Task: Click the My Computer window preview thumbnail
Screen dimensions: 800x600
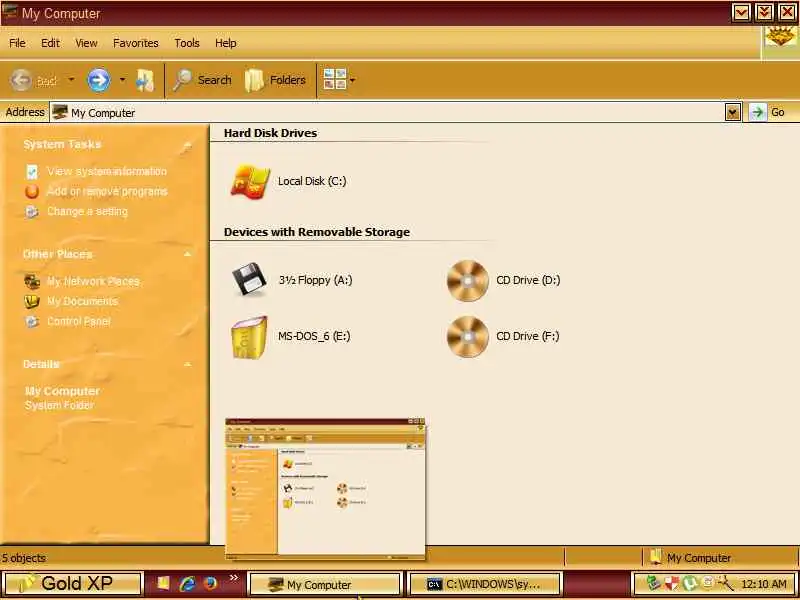Action: (325, 489)
